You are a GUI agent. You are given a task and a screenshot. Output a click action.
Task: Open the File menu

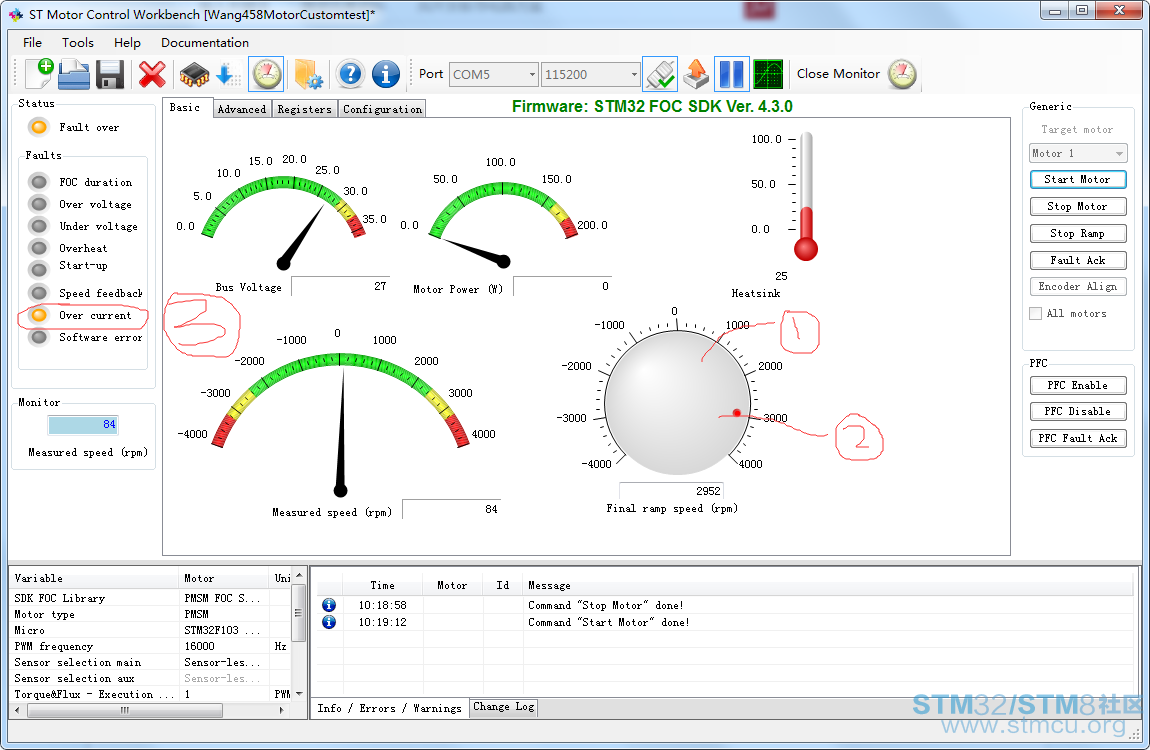[x=32, y=43]
